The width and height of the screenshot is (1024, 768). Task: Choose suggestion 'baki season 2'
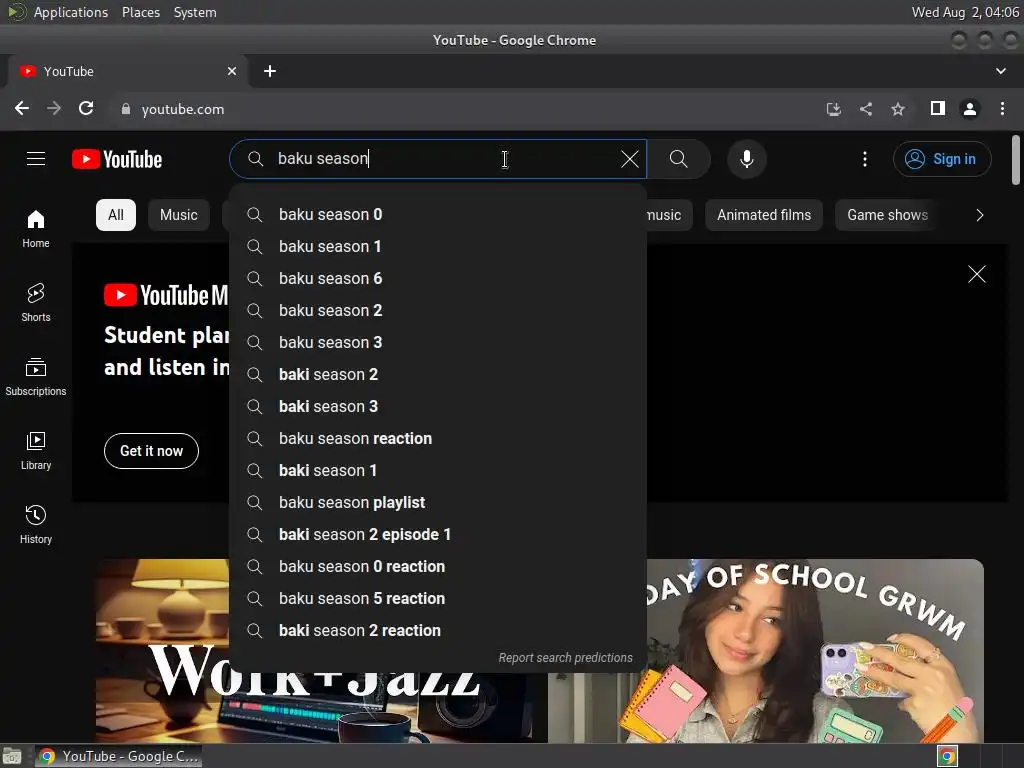click(x=438, y=374)
